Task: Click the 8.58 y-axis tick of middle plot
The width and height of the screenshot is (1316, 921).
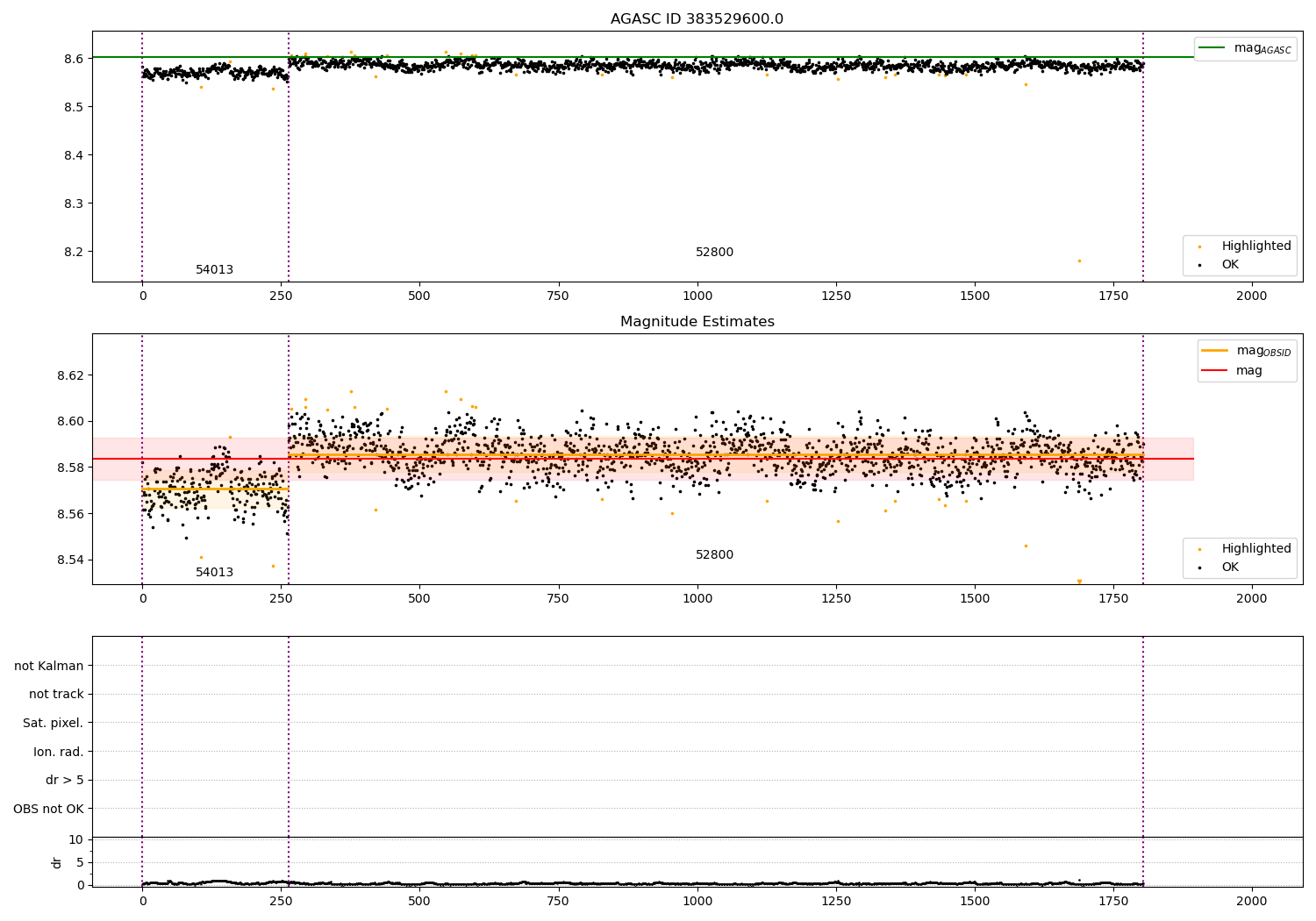Action: [70, 468]
